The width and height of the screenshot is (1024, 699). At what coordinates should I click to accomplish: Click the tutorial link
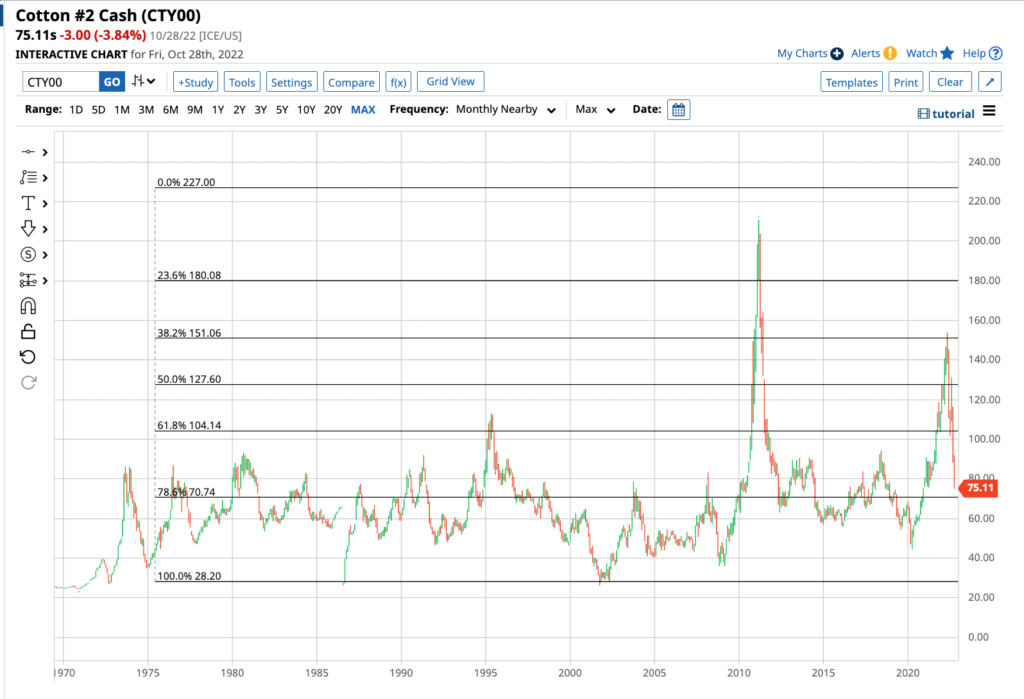953,114
